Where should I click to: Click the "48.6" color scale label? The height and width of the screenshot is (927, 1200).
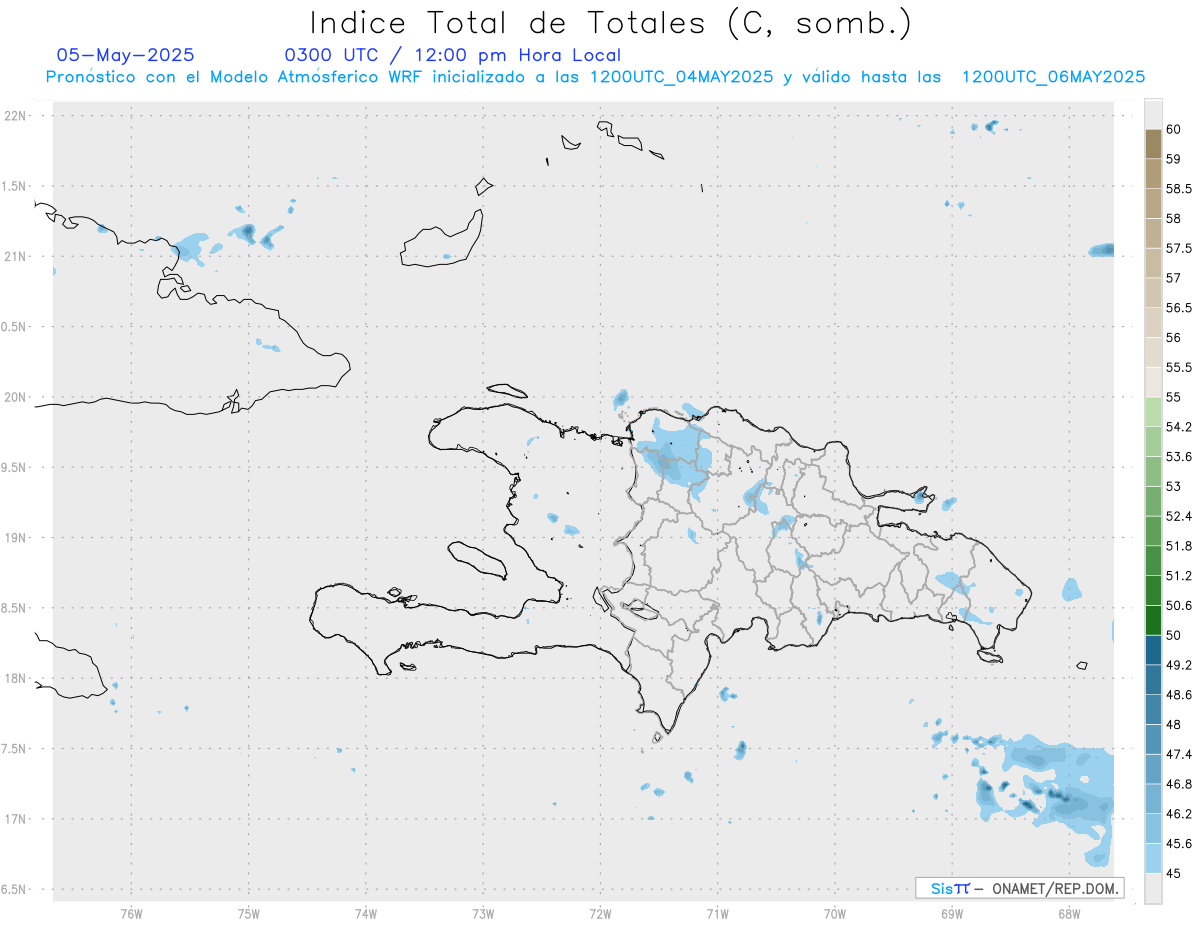pos(1179,695)
